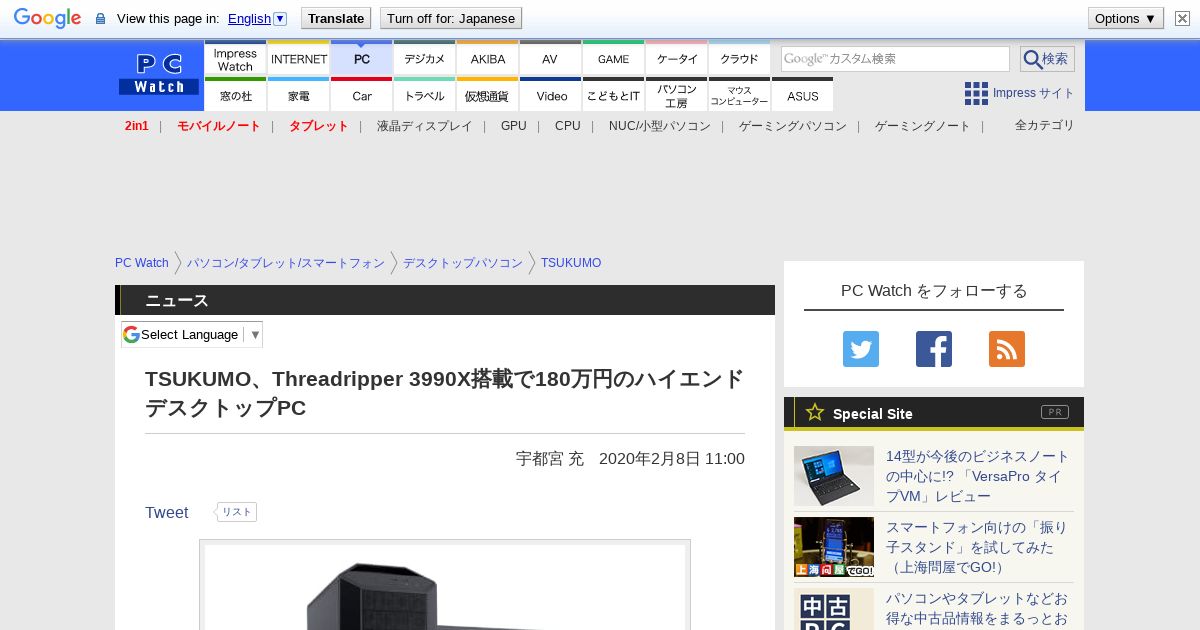
Task: Open the 中古品情報 article link
Action: click(977, 609)
